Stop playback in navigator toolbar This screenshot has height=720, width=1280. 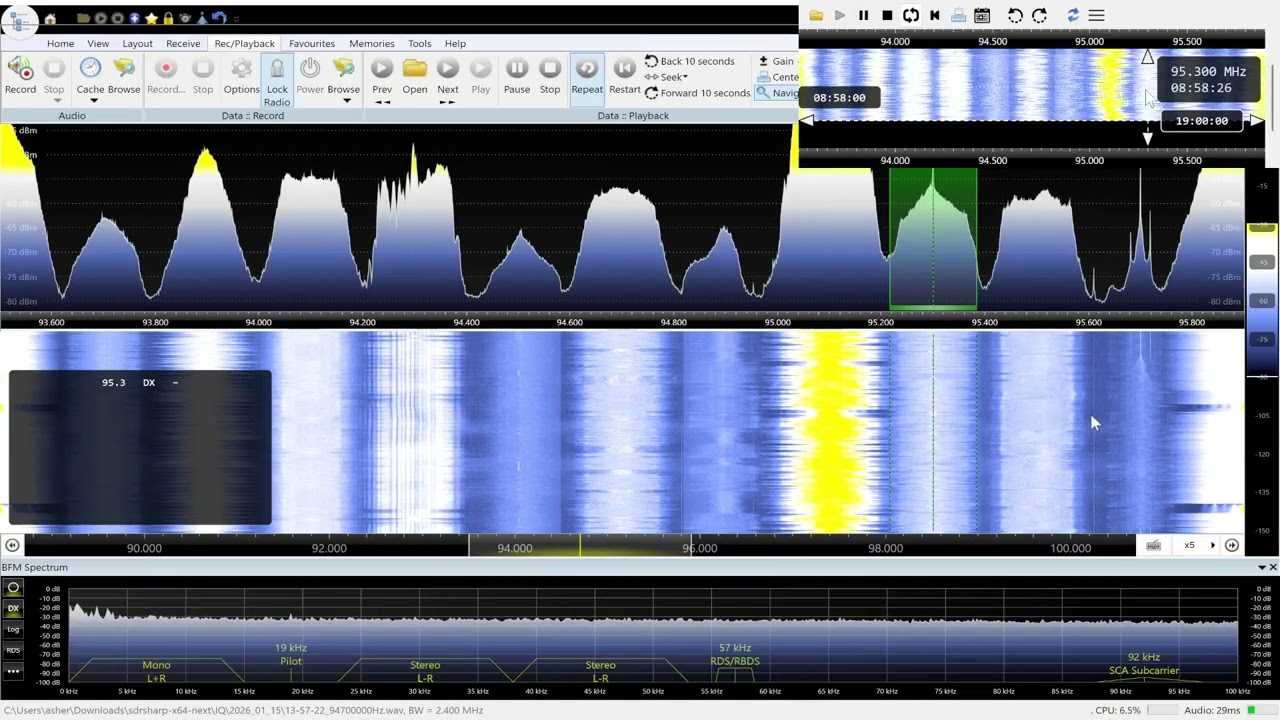pyautogui.click(x=887, y=15)
